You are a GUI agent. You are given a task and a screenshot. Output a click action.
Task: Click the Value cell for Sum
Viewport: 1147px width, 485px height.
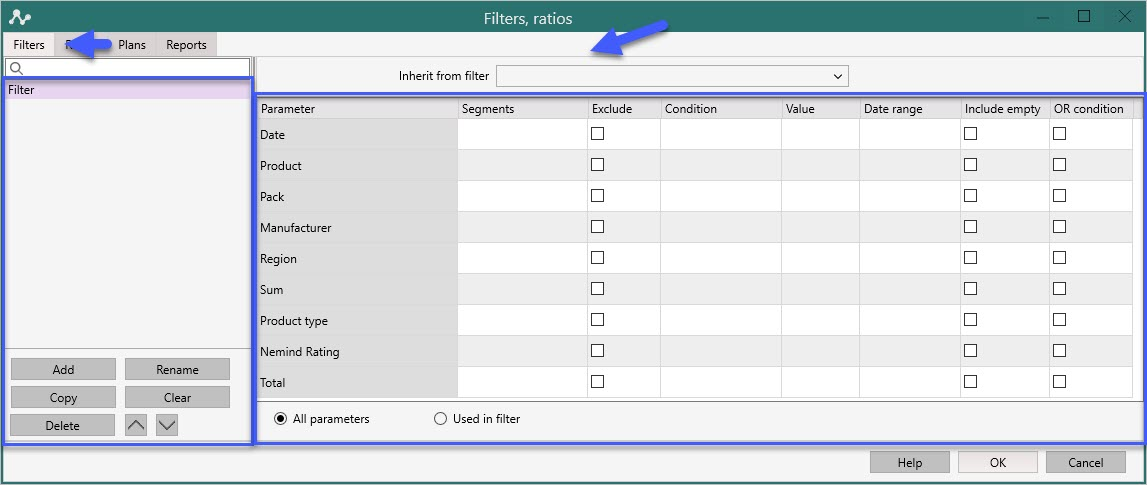(820, 289)
